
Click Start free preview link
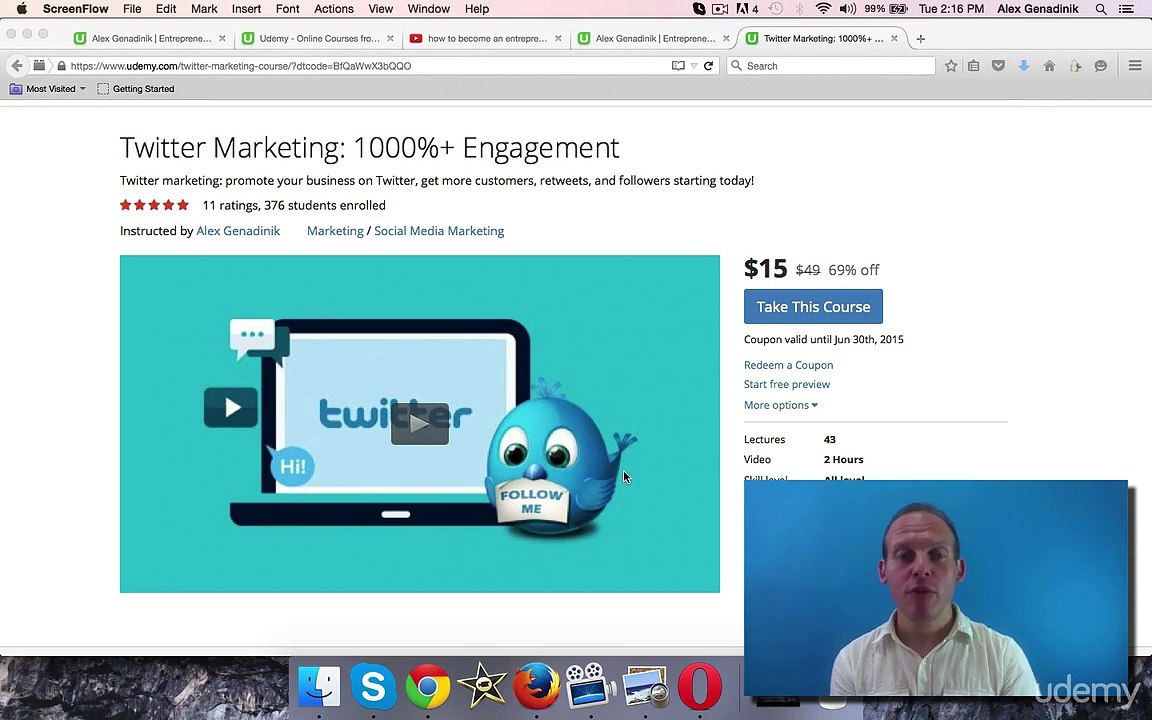787,384
